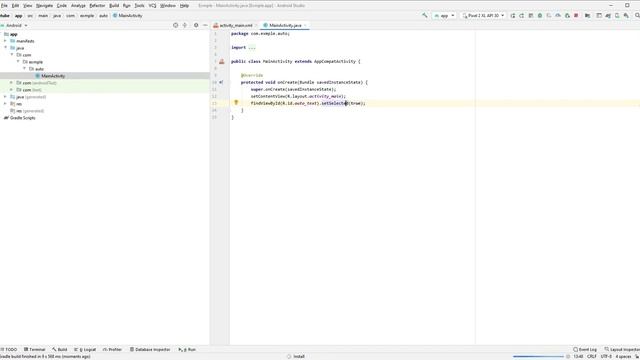
Task: Open the Database Inspector tool window
Action: pyautogui.click(x=150, y=350)
